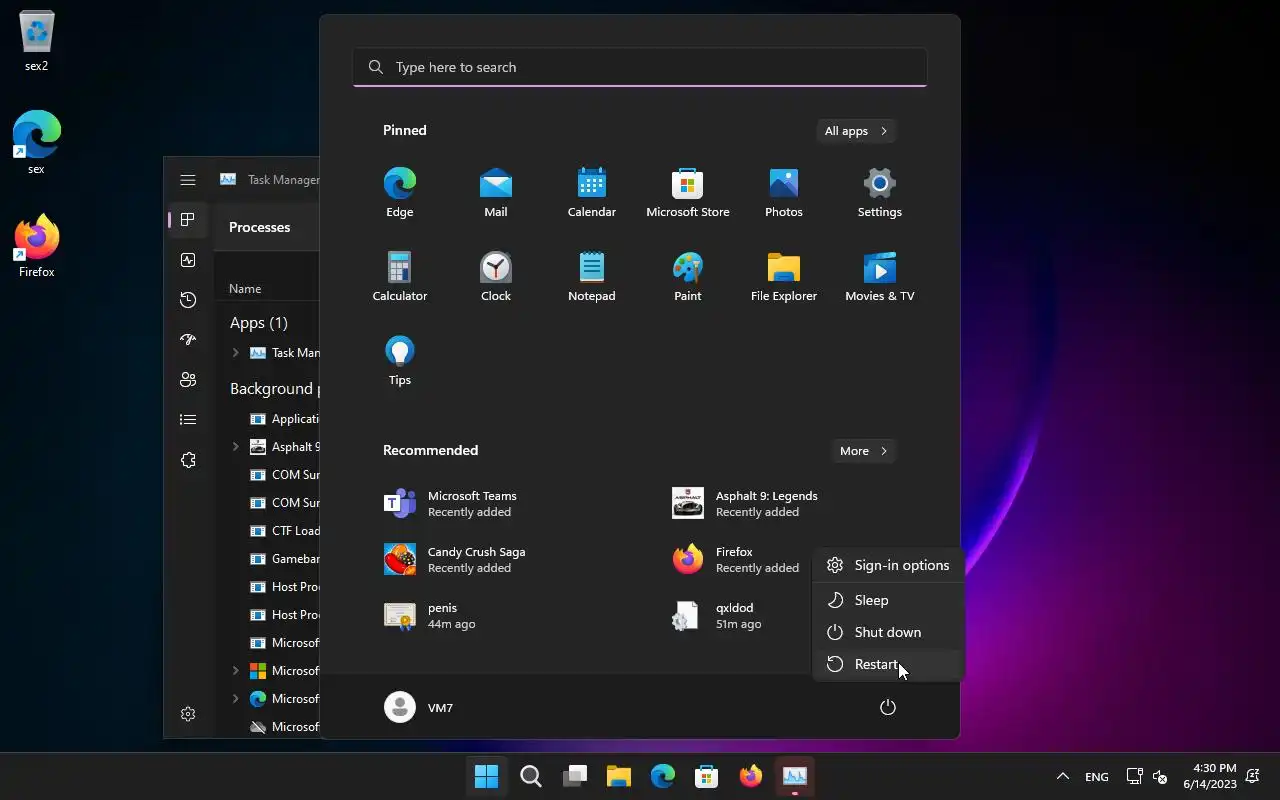Open the Tips app
The image size is (1280, 800).
[399, 361]
